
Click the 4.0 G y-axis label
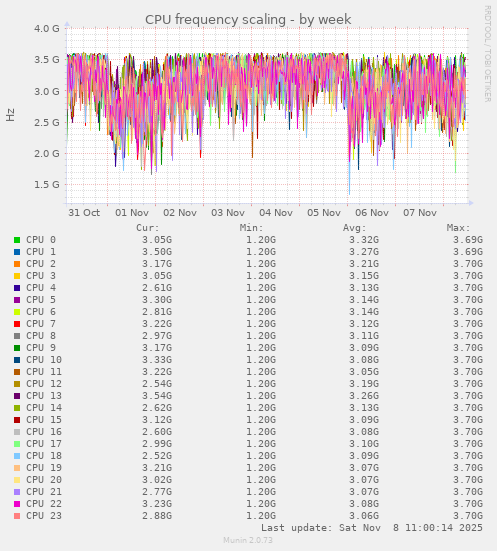(47, 28)
